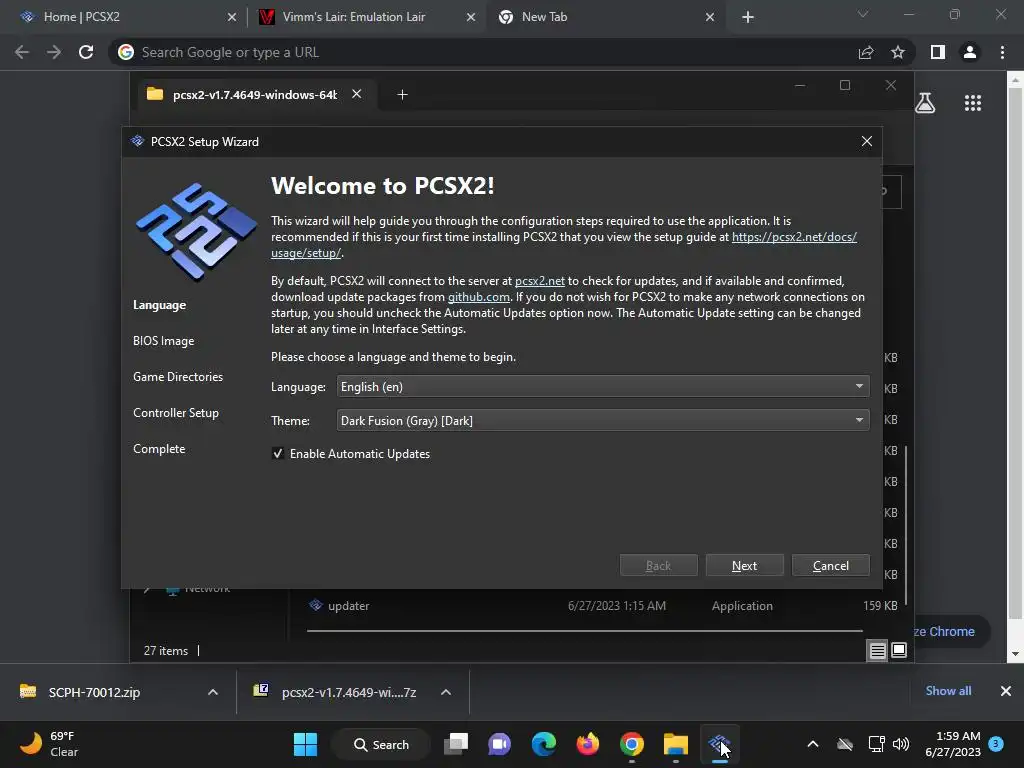Open Windows Start menu
Screen dimensions: 1024x768
point(305,744)
